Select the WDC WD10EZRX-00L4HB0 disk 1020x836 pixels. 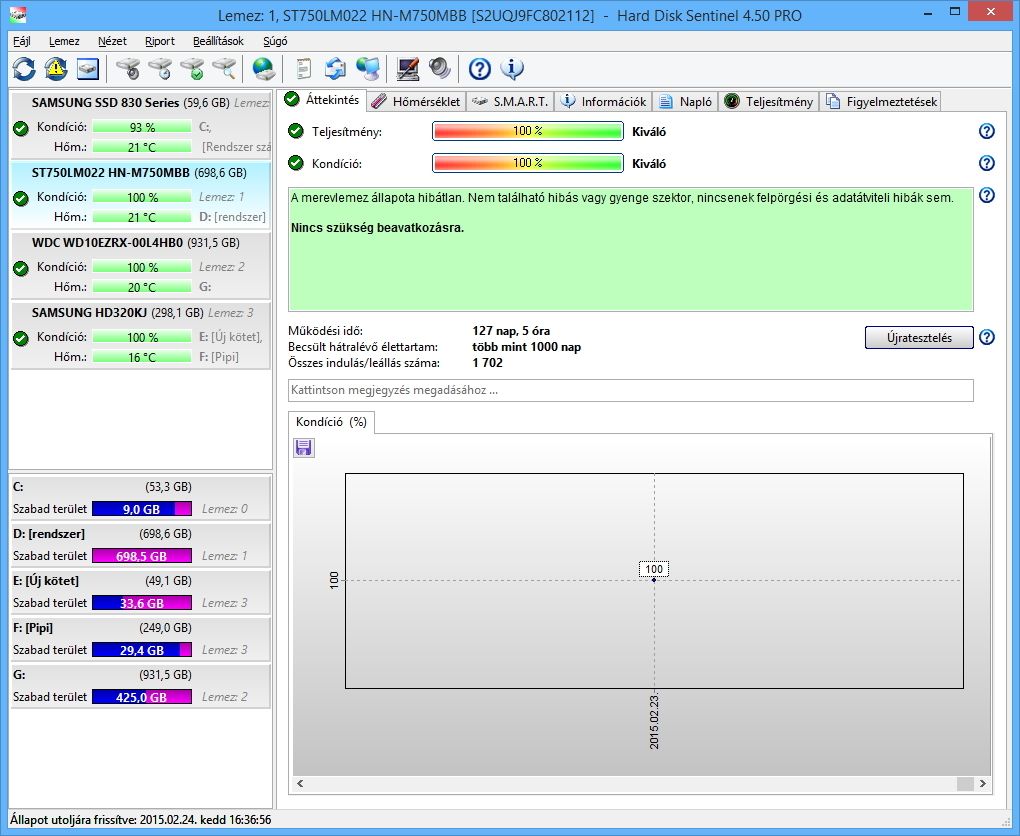141,265
